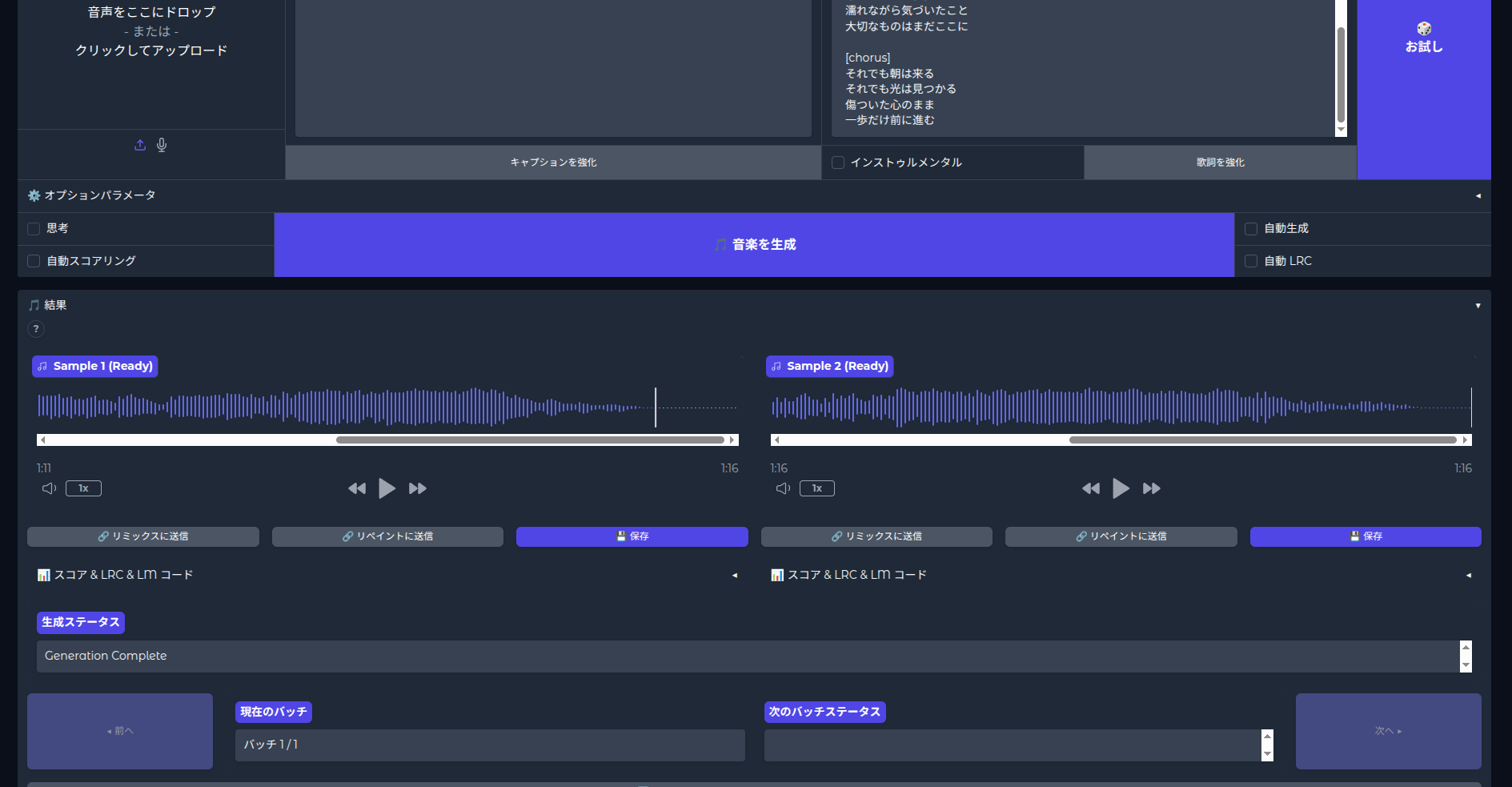
Task: Click the lyrics text area
Action: tap(1083, 68)
